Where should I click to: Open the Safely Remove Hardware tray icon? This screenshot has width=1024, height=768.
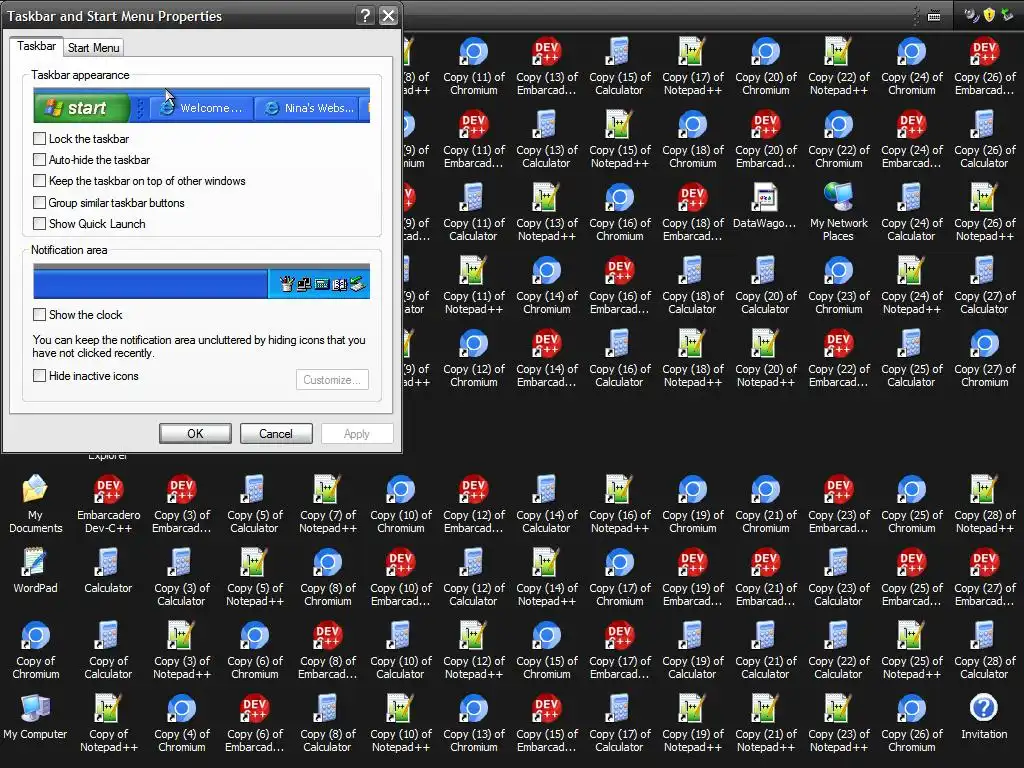[1008, 14]
